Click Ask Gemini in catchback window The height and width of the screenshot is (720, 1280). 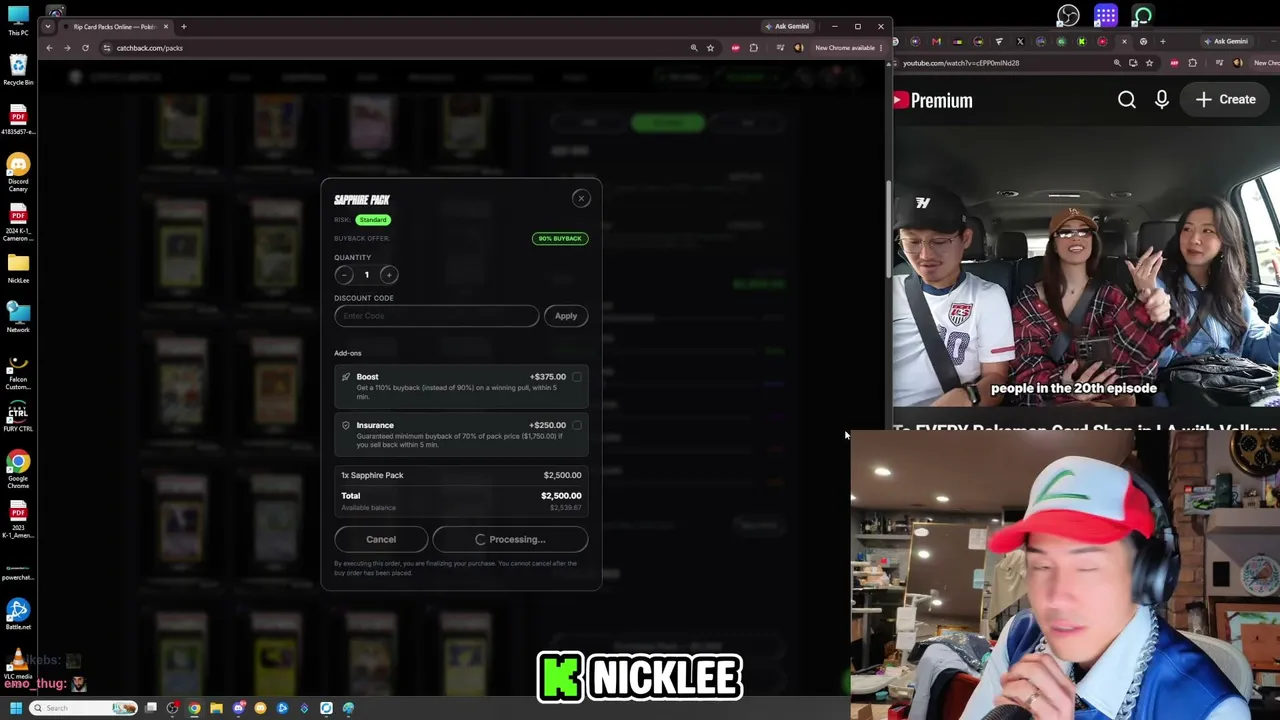(x=786, y=26)
